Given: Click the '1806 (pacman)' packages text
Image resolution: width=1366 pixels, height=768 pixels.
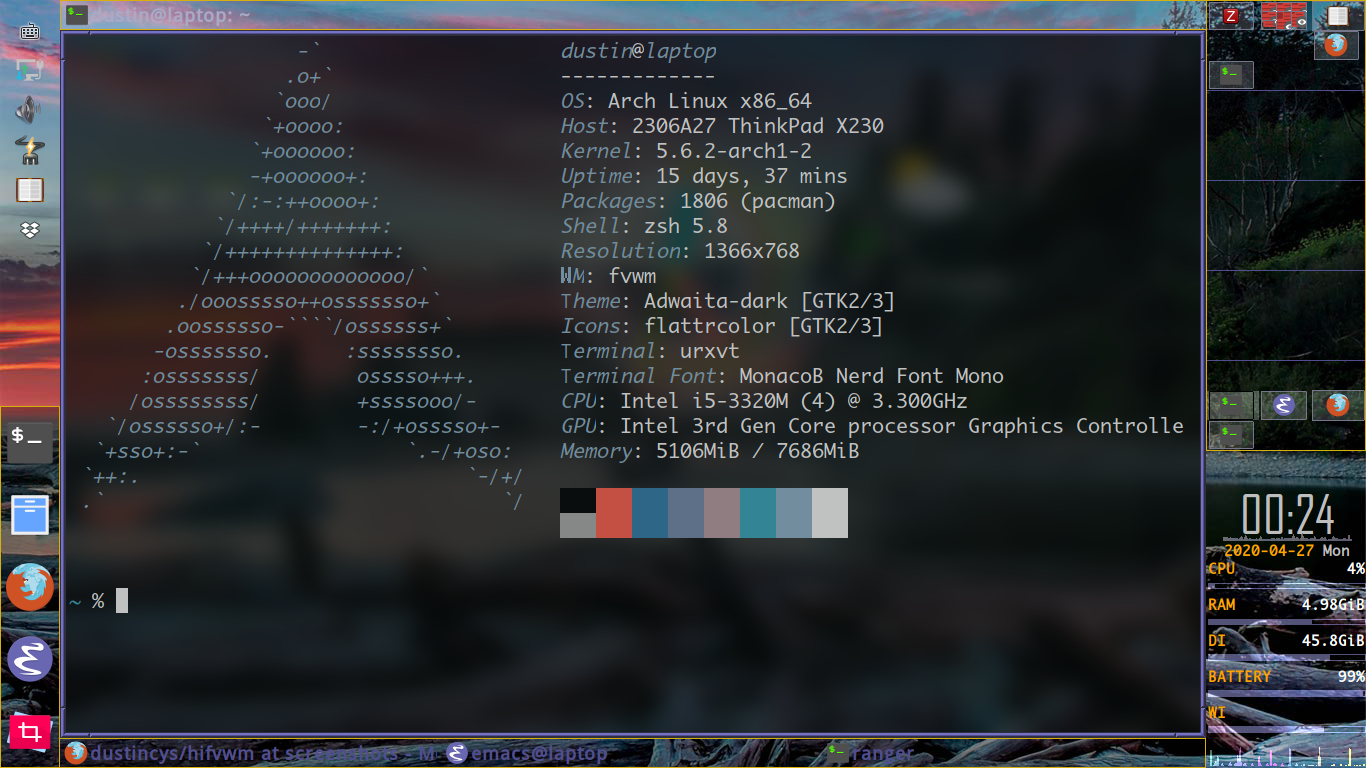Looking at the screenshot, I should (x=758, y=201).
